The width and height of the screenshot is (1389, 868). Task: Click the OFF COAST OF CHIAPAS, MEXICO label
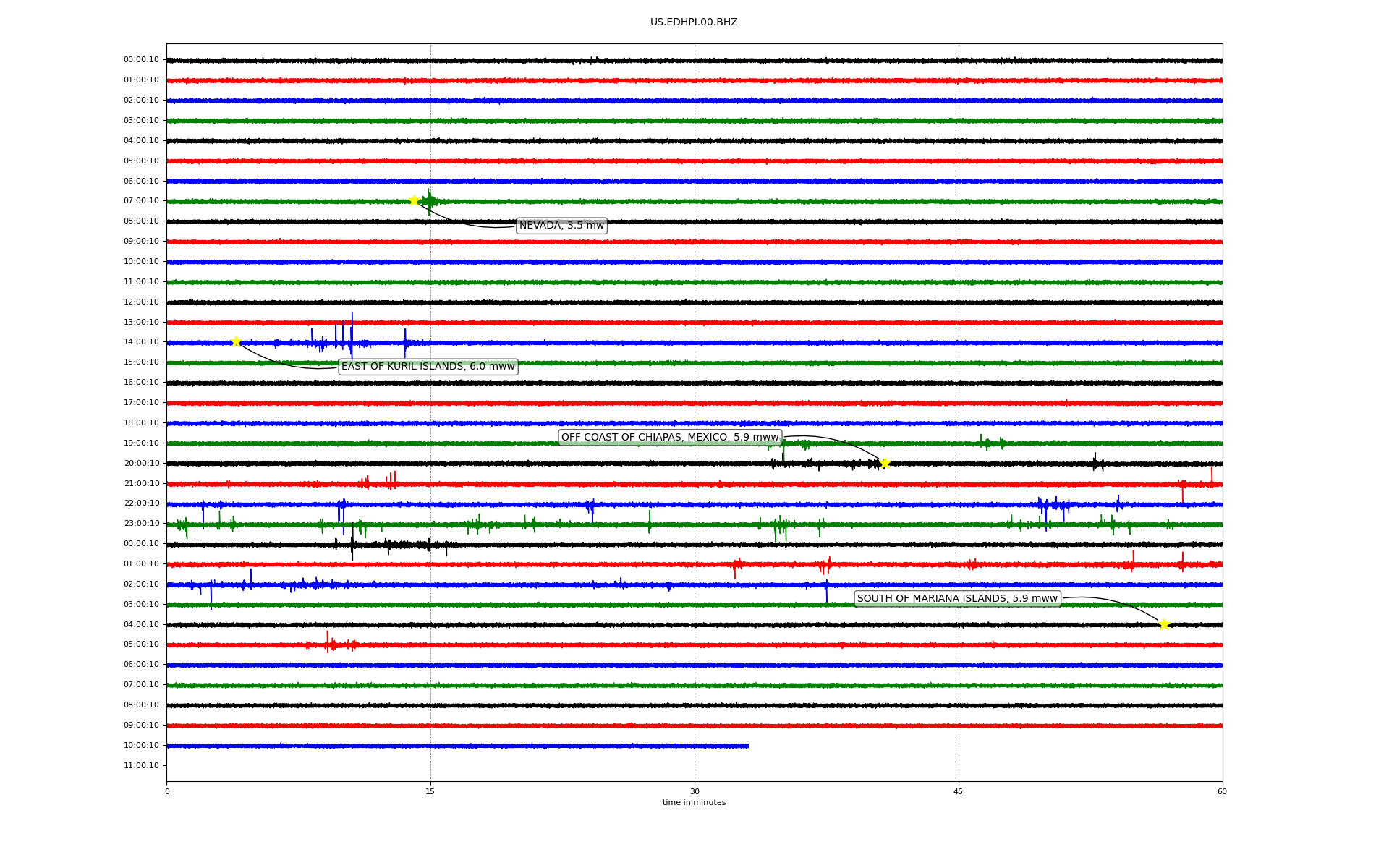pyautogui.click(x=670, y=437)
